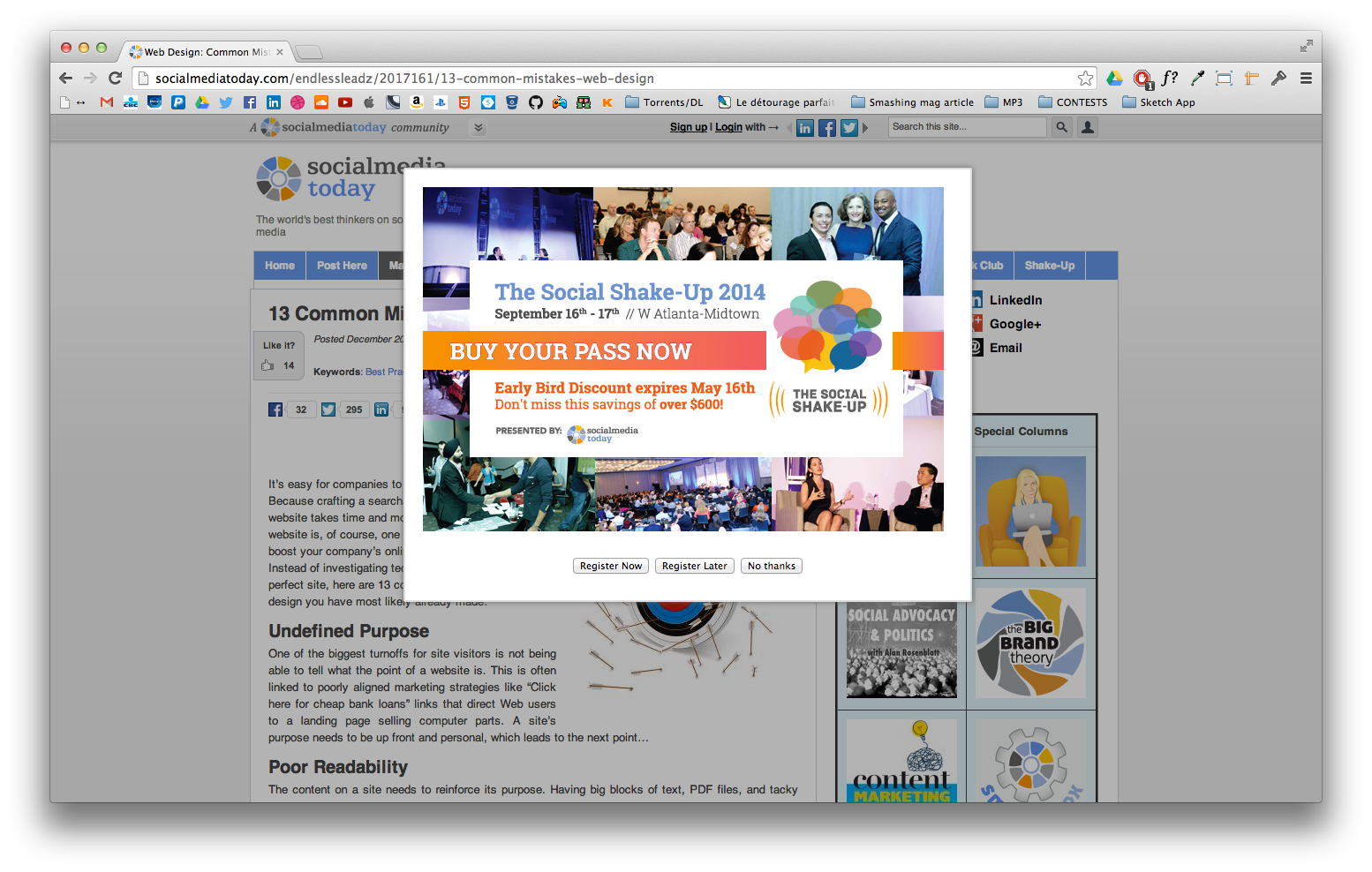This screenshot has width=1372, height=872.
Task: Open the Apple bookmark icon
Action: 369,102
